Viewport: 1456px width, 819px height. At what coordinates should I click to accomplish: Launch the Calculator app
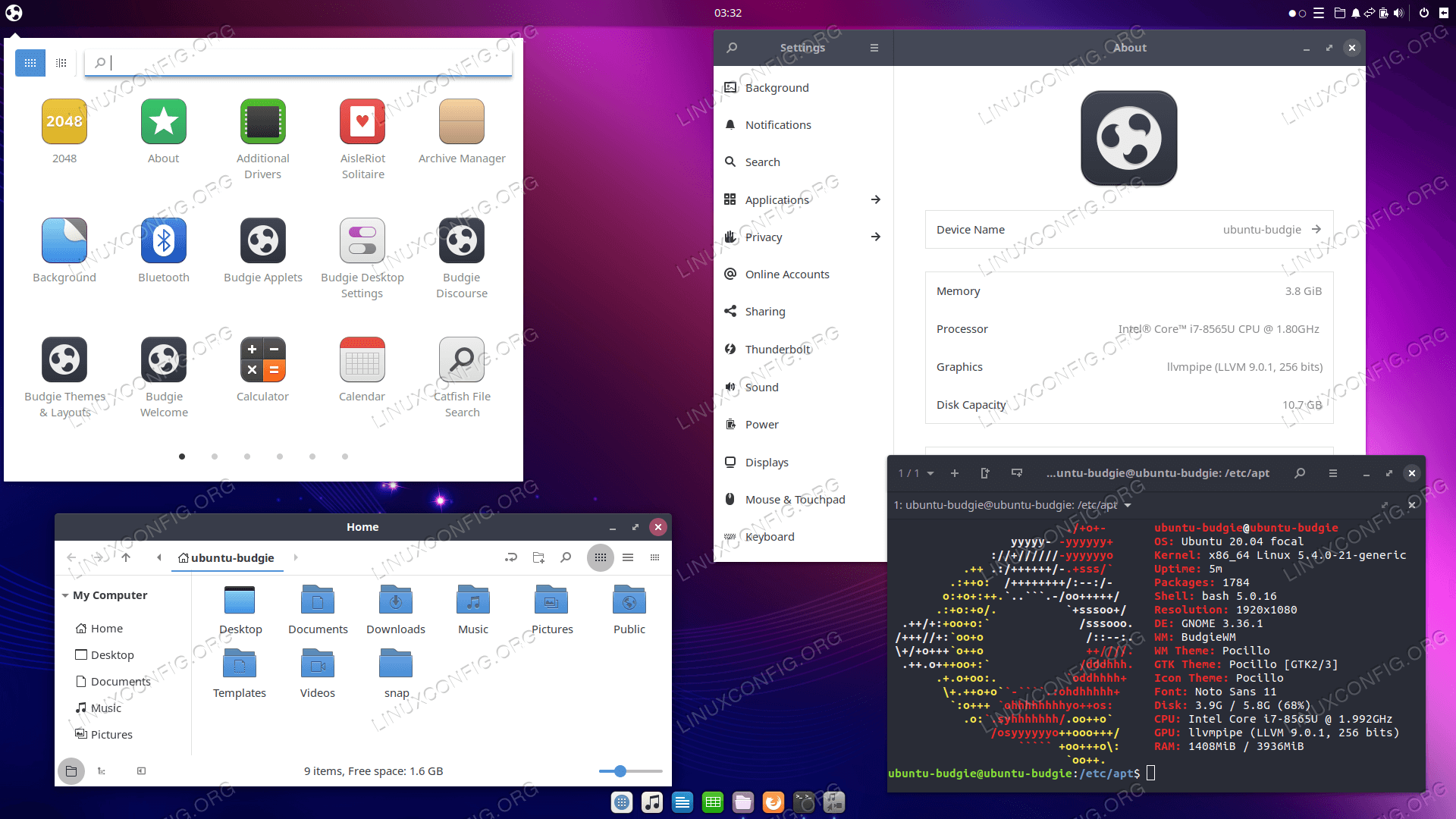[x=263, y=369]
